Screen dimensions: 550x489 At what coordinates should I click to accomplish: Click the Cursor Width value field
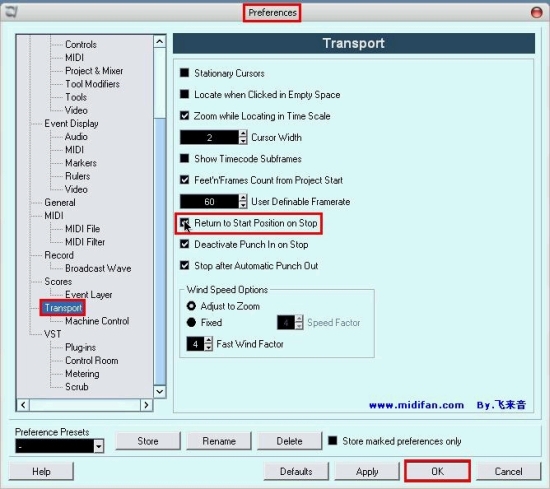pyautogui.click(x=209, y=137)
